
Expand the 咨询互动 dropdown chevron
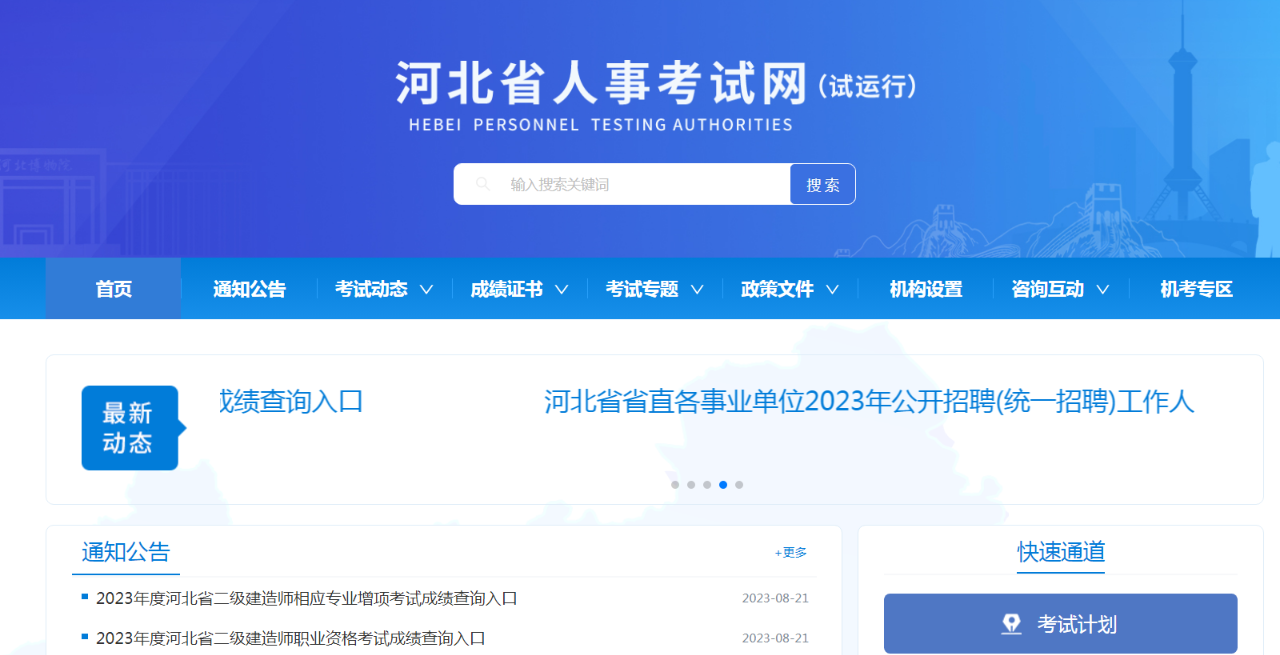(x=1103, y=290)
